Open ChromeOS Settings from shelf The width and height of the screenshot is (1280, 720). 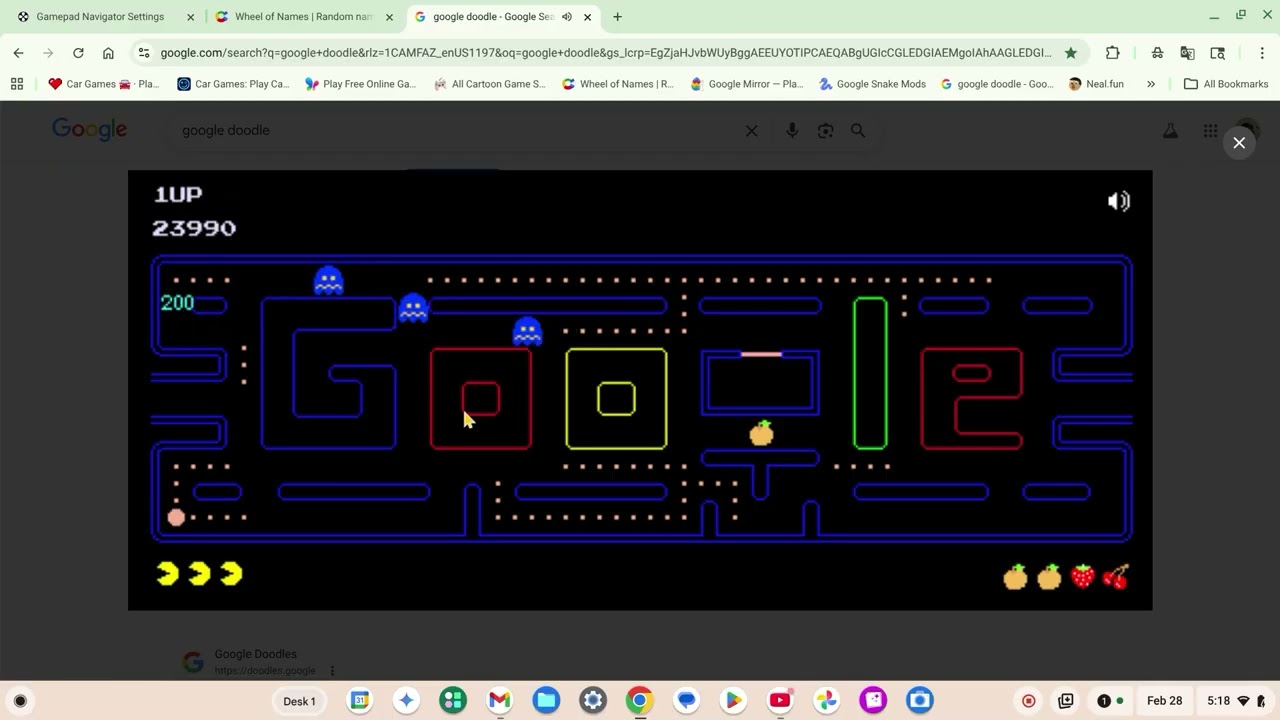pyautogui.click(x=593, y=701)
